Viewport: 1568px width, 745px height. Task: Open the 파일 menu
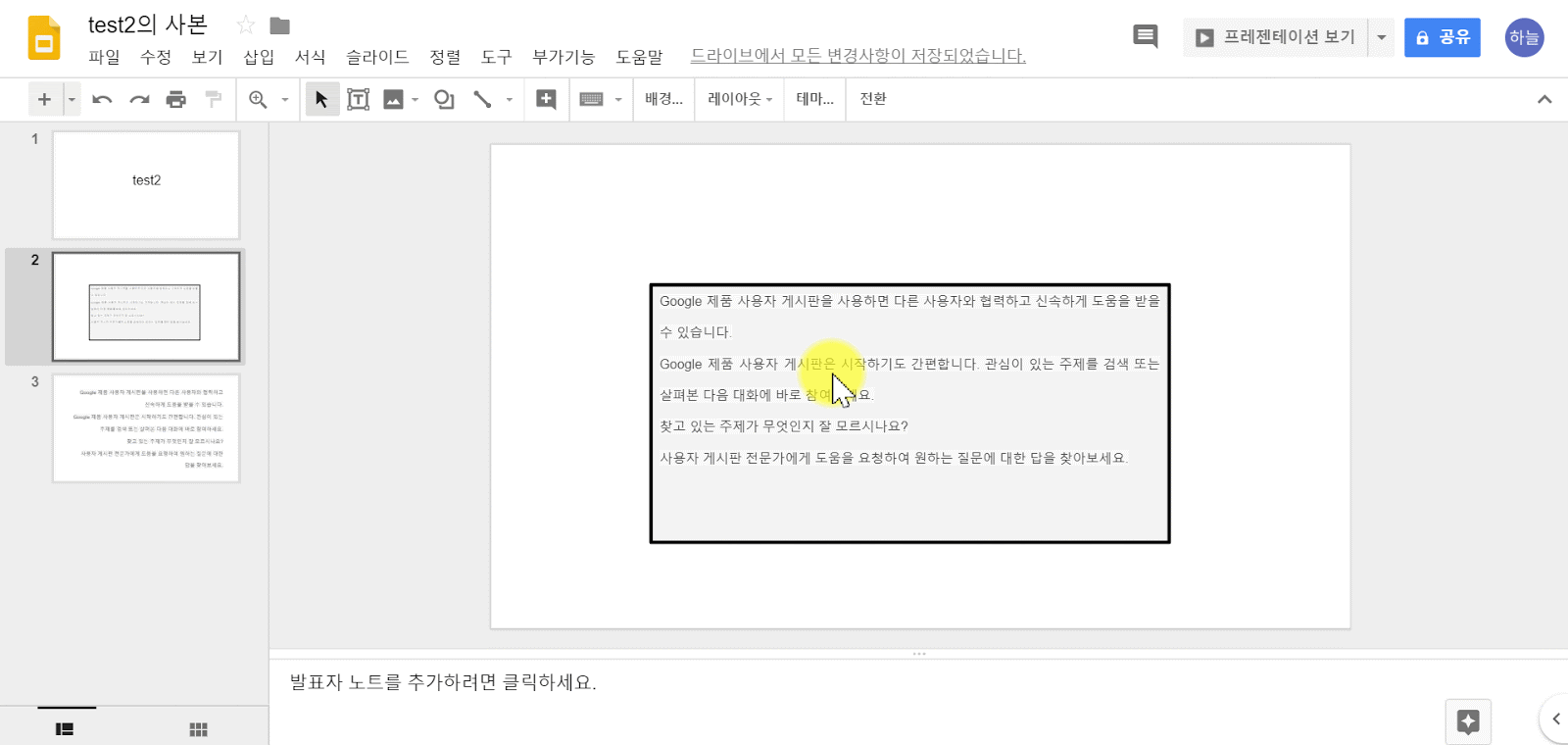tap(104, 57)
